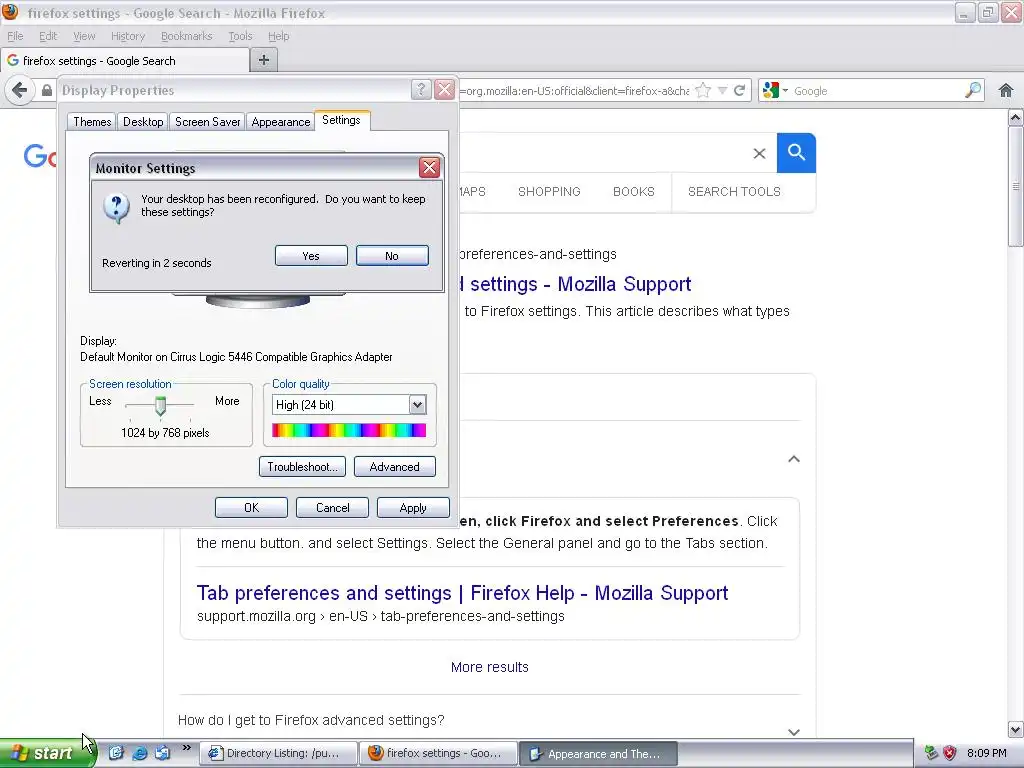Screen dimensions: 1024x768
Task: Open the Firefox Tools menu
Action: [x=240, y=36]
